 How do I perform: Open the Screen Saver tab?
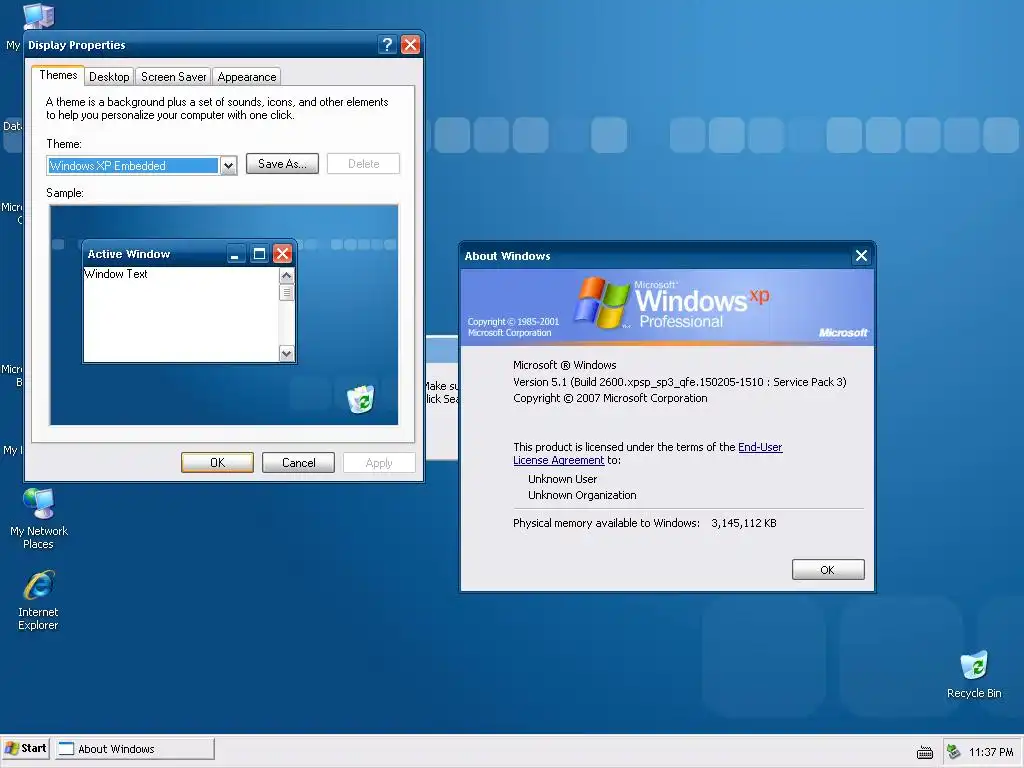(173, 76)
